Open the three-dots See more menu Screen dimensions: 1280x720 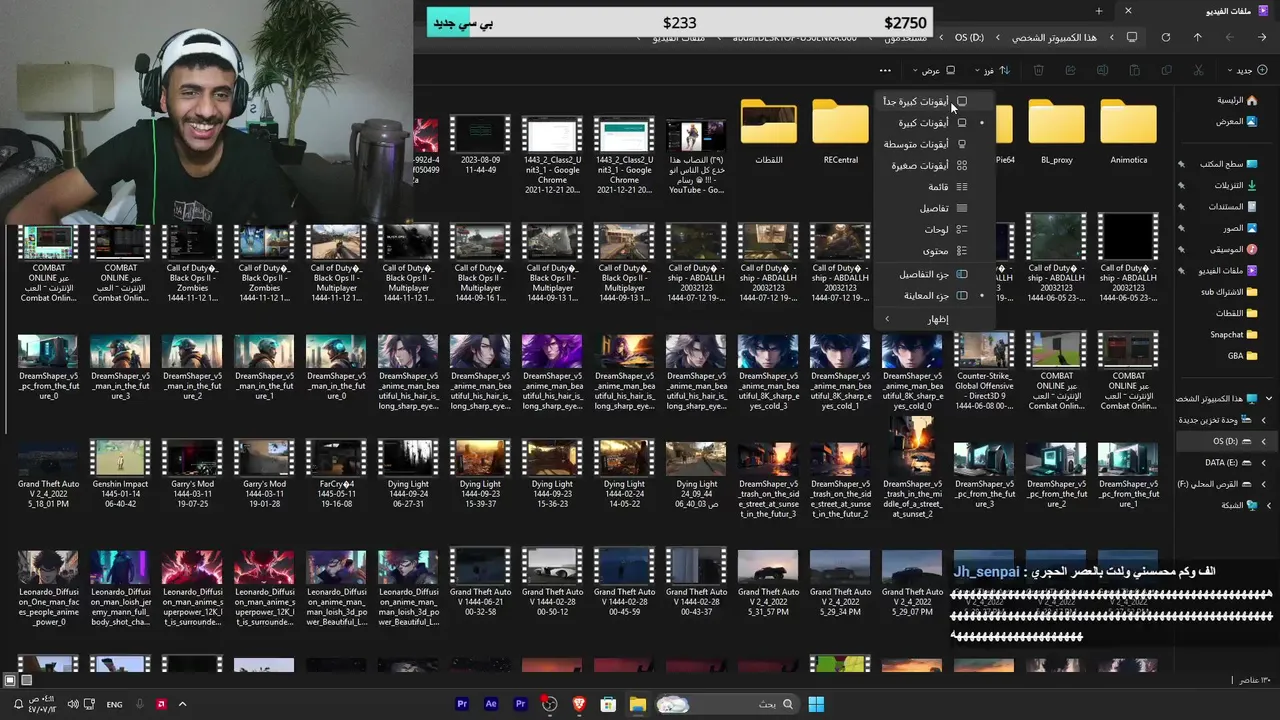tap(885, 70)
